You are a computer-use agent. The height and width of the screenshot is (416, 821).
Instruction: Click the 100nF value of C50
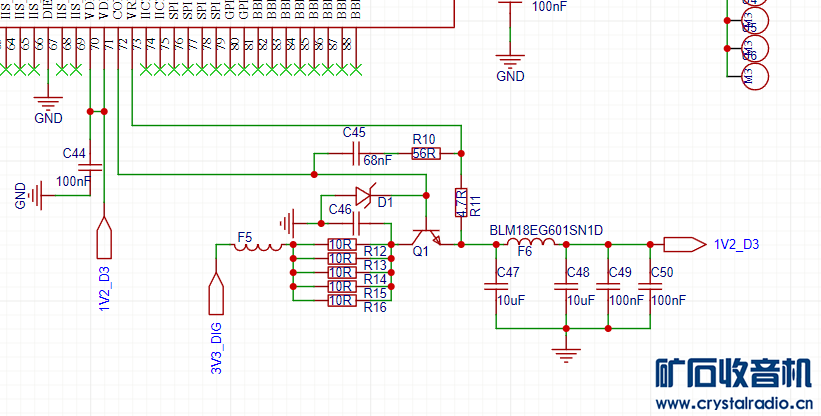coord(669,300)
